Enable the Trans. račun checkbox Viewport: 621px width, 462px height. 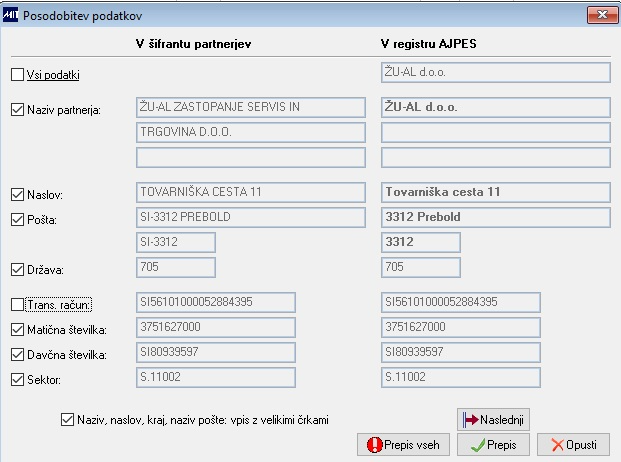17,305
